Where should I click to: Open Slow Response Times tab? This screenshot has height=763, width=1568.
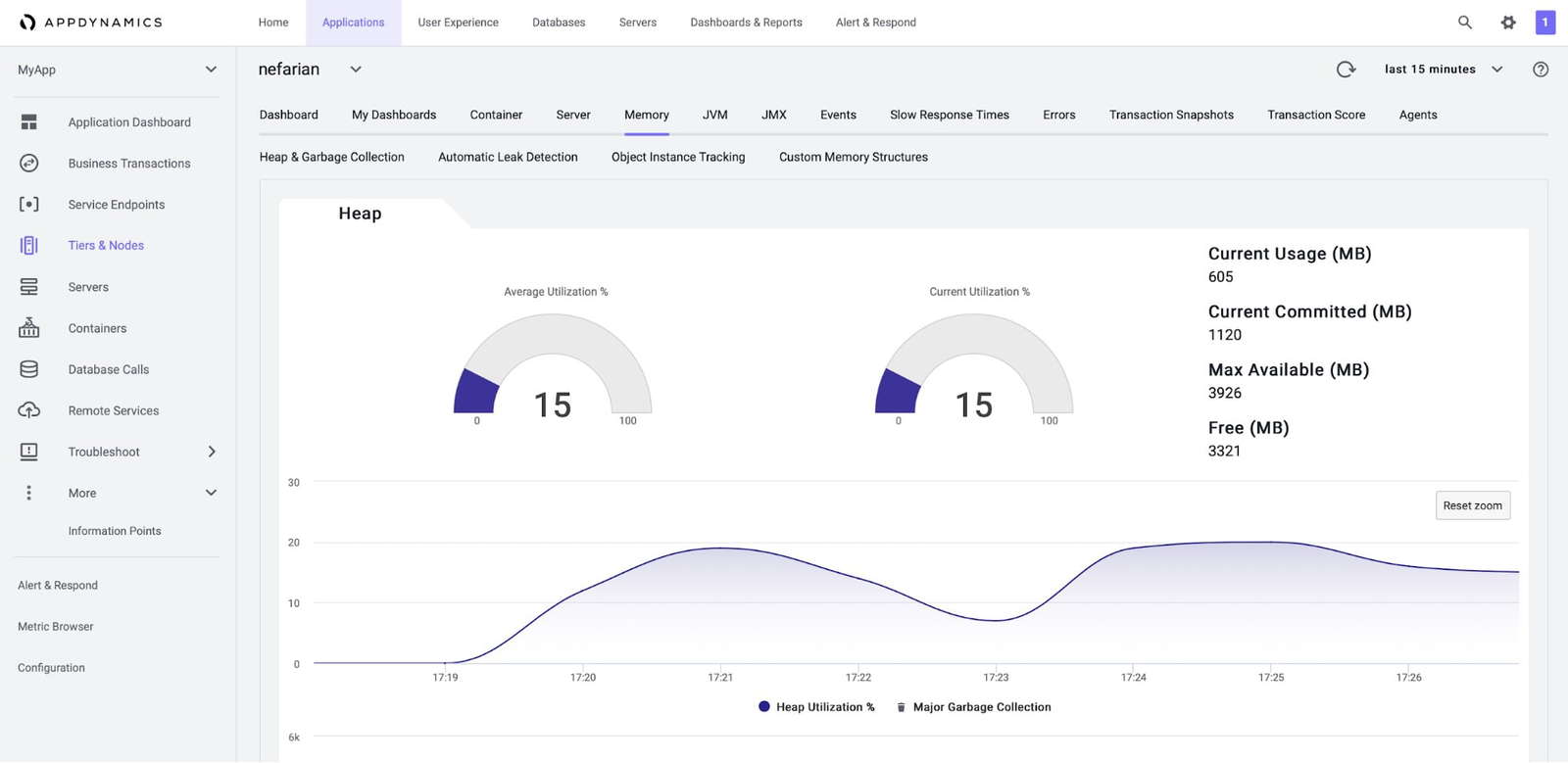(x=950, y=115)
